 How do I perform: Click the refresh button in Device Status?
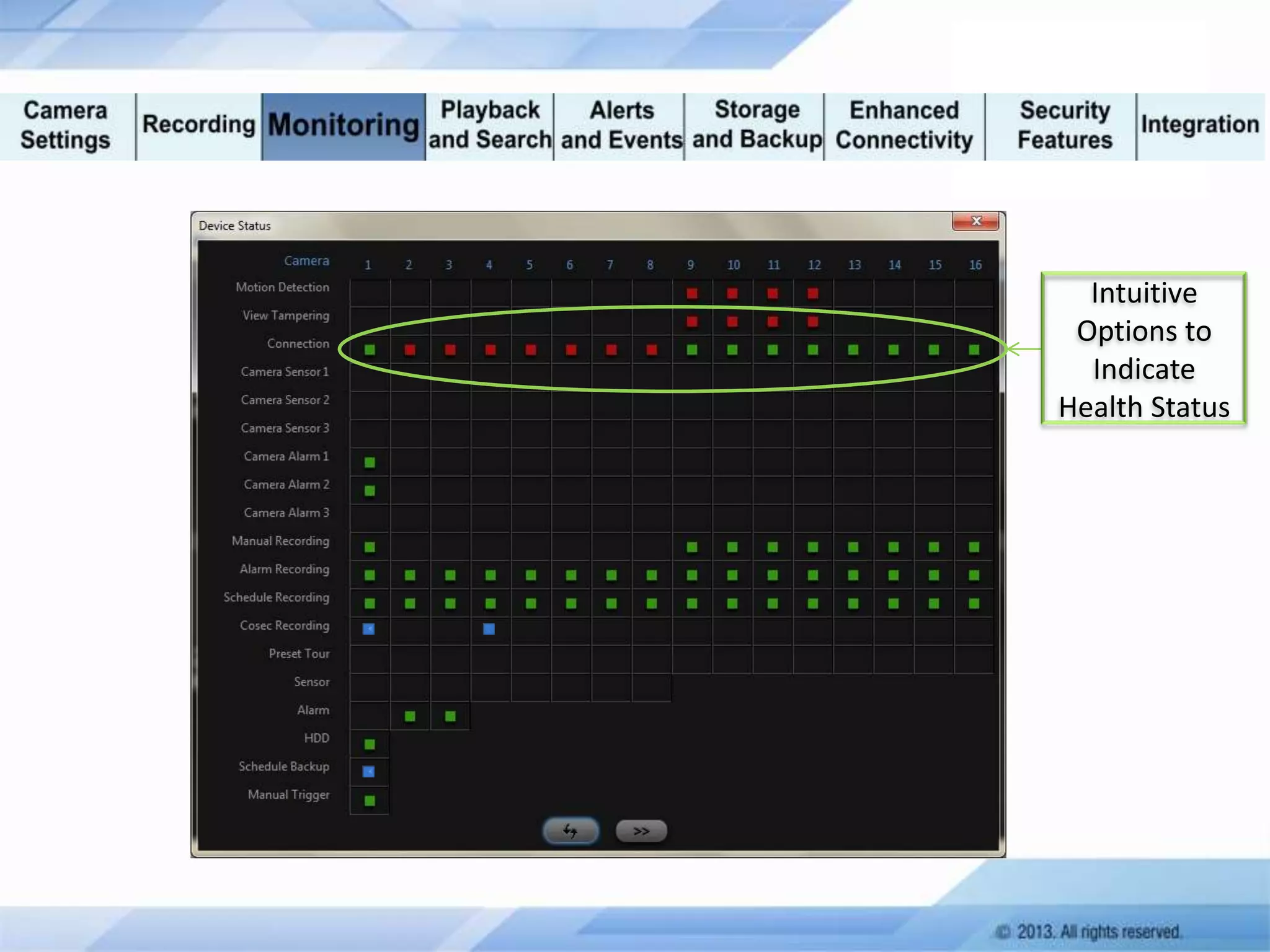click(571, 831)
